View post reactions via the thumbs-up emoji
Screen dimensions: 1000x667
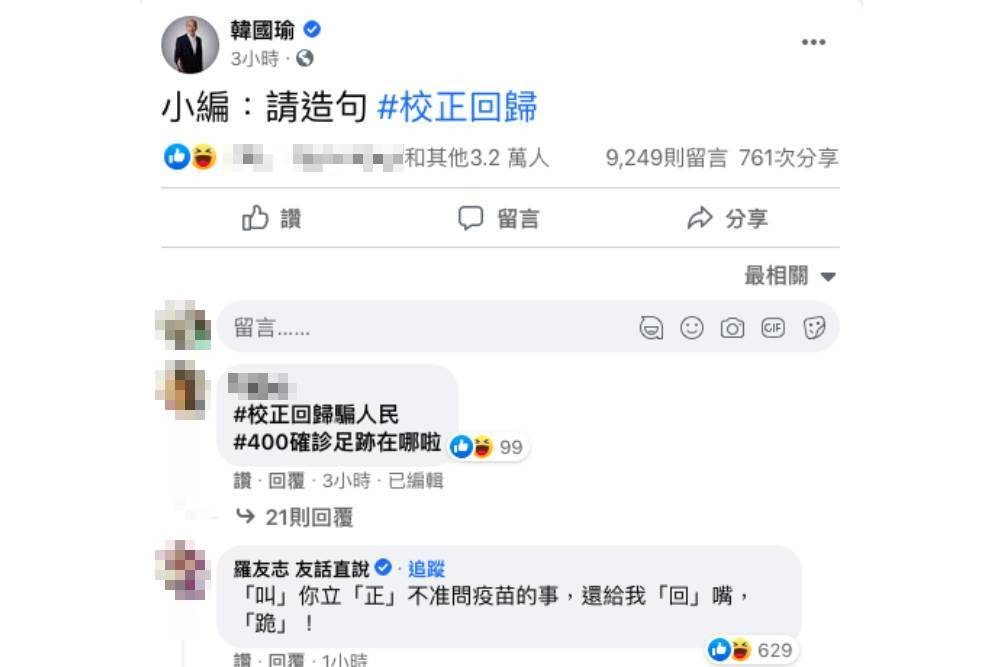point(177,157)
